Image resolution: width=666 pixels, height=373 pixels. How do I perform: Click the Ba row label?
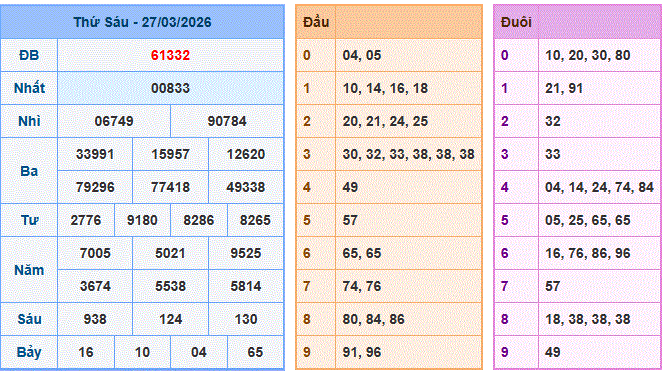pos(29,171)
